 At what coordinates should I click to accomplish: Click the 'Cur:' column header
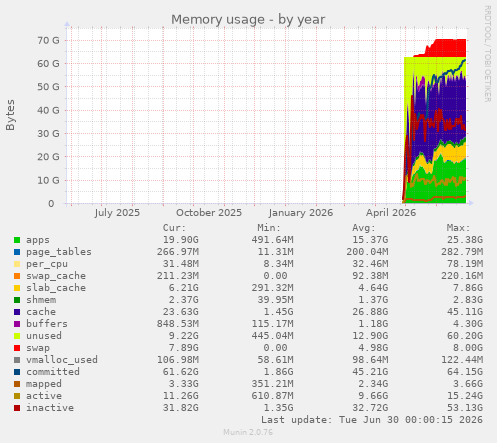pos(174,228)
